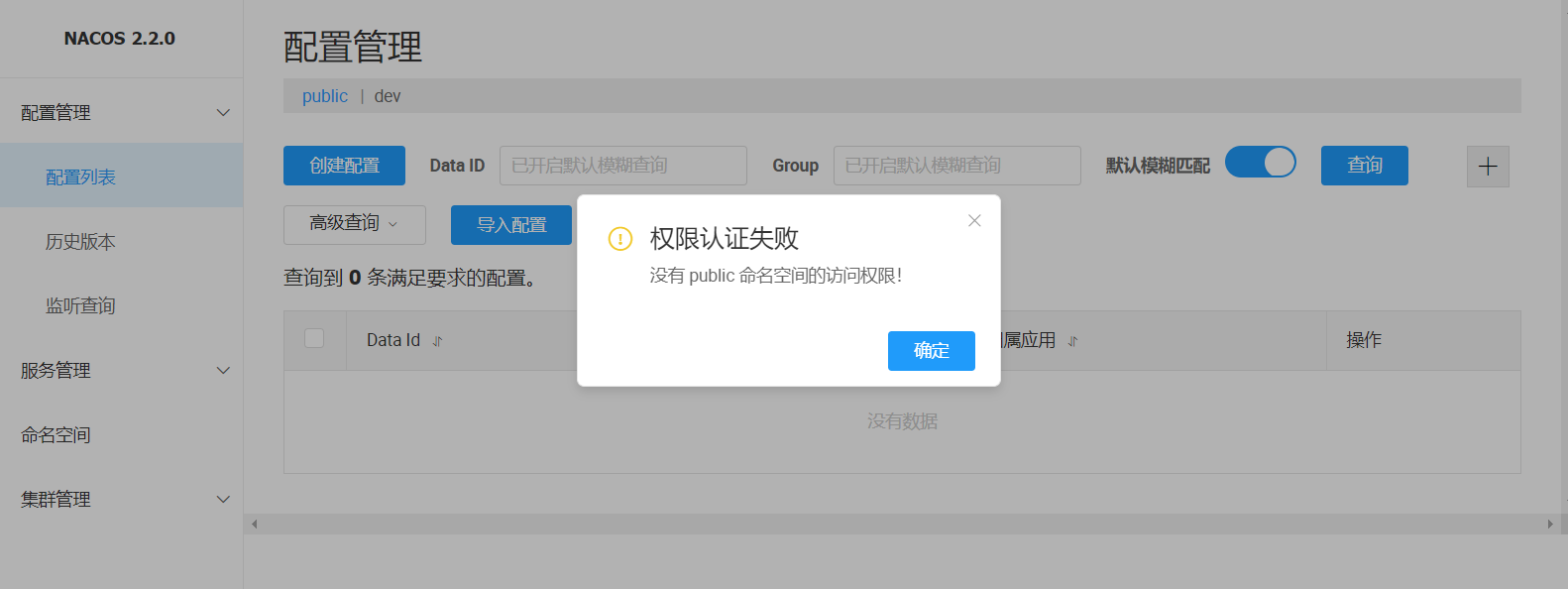Click the yellow warning icon in dialog
This screenshot has width=1568, height=589.
(x=620, y=239)
